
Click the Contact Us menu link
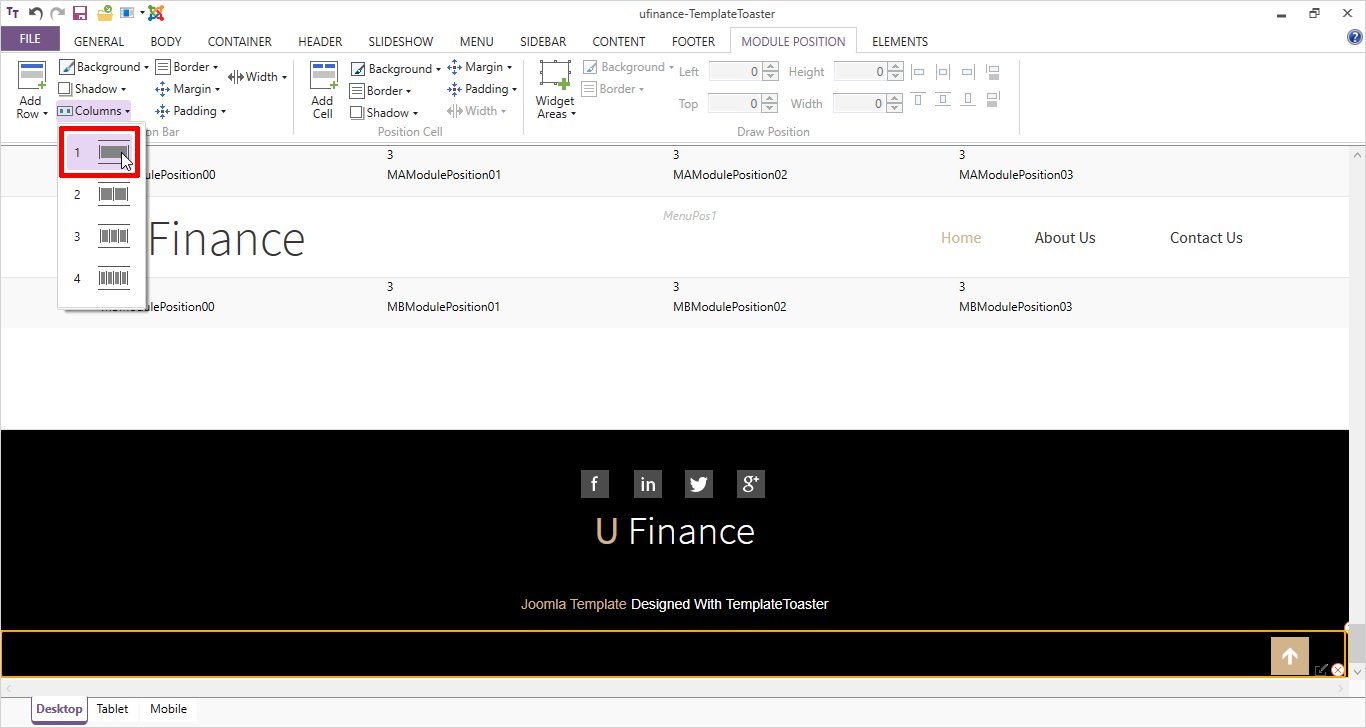pyautogui.click(x=1206, y=238)
